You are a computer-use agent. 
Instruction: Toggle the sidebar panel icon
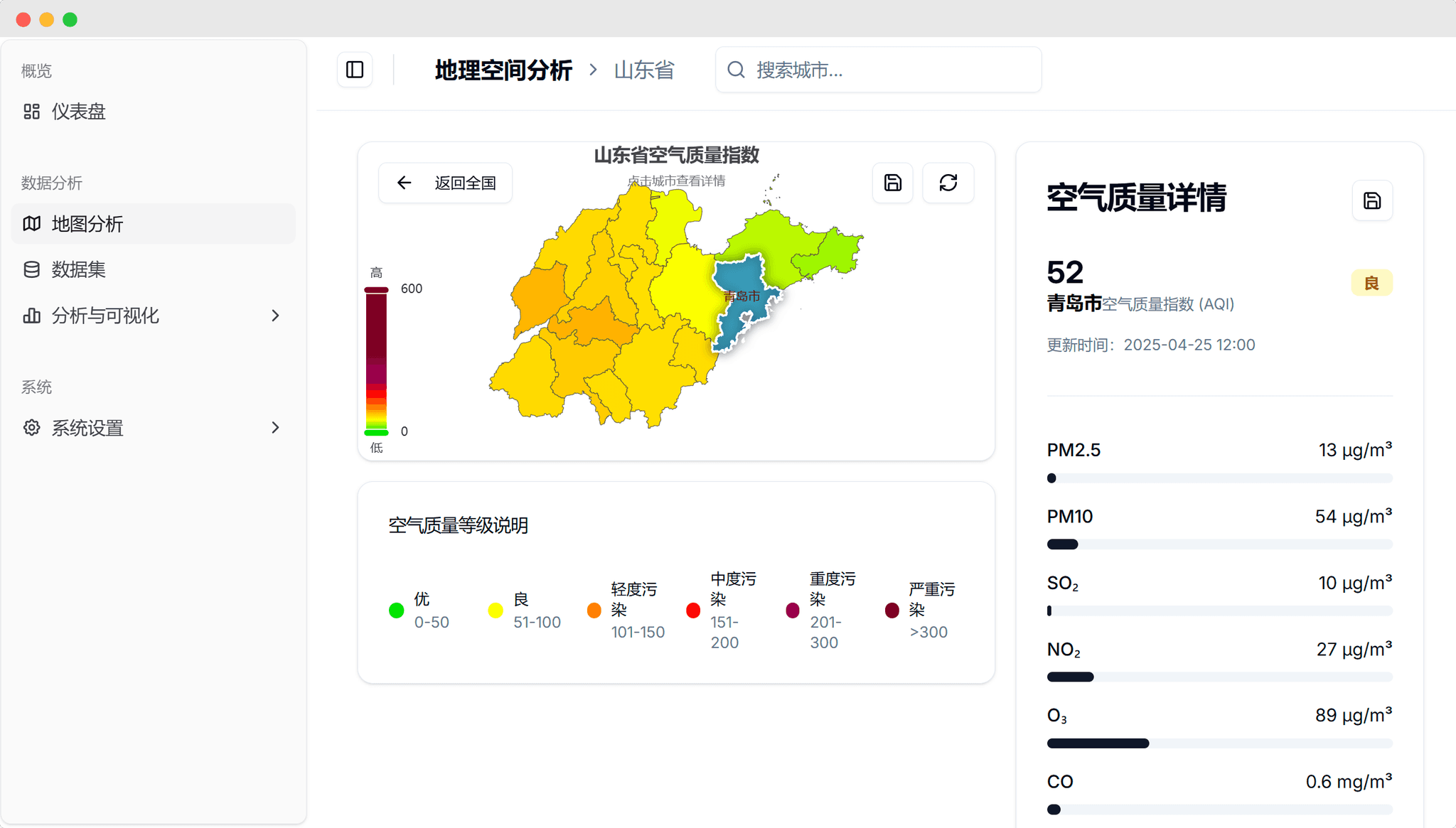pyautogui.click(x=355, y=70)
